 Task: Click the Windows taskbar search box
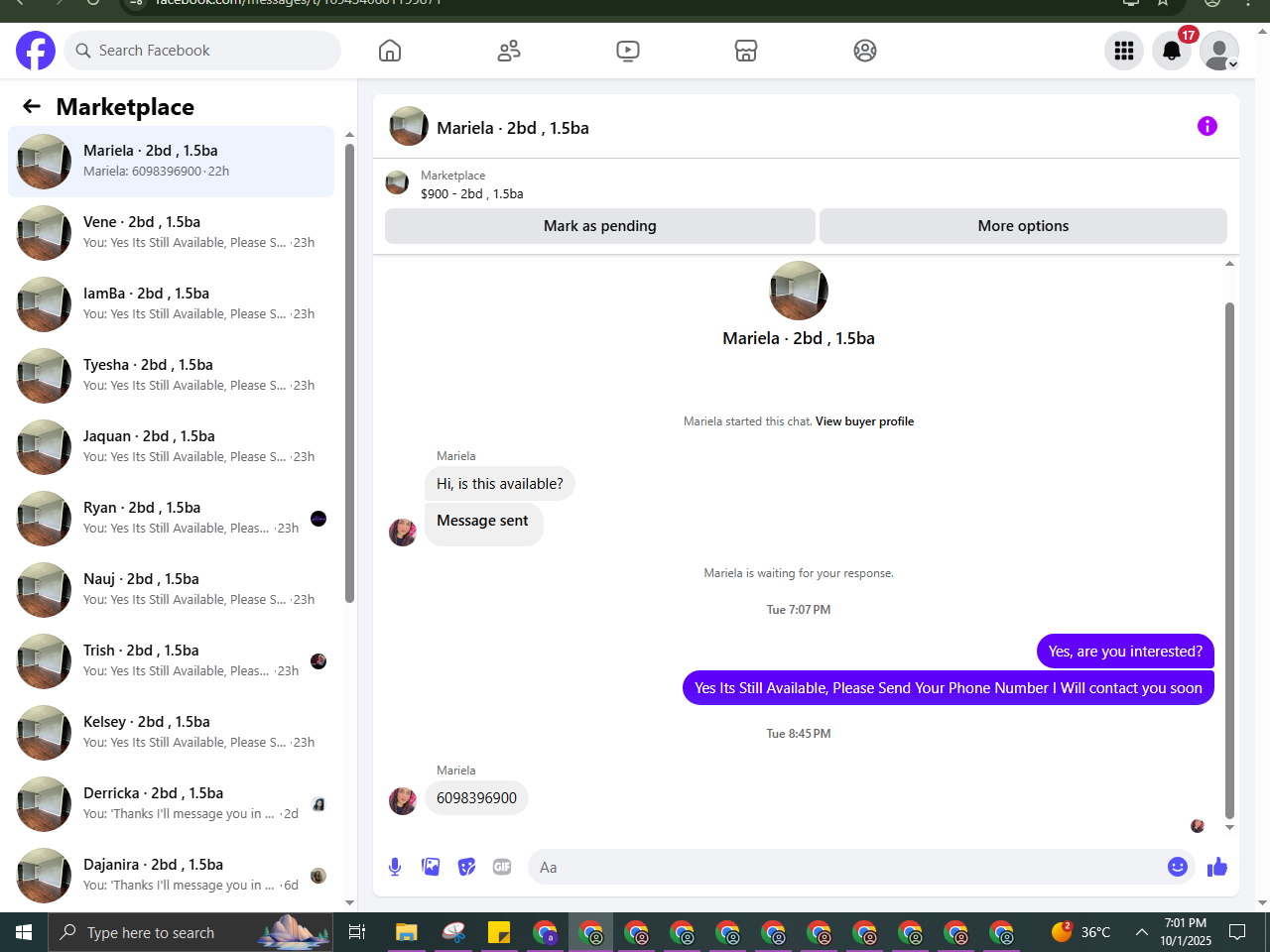pos(192,932)
